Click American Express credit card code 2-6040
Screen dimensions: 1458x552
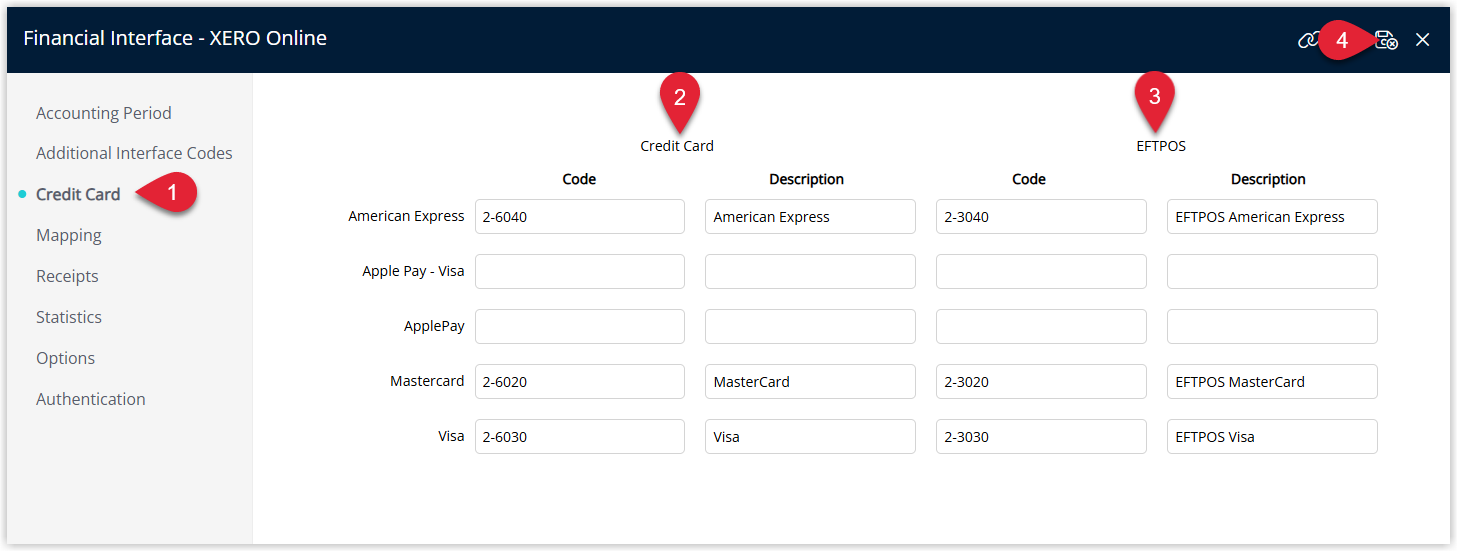[x=580, y=217]
